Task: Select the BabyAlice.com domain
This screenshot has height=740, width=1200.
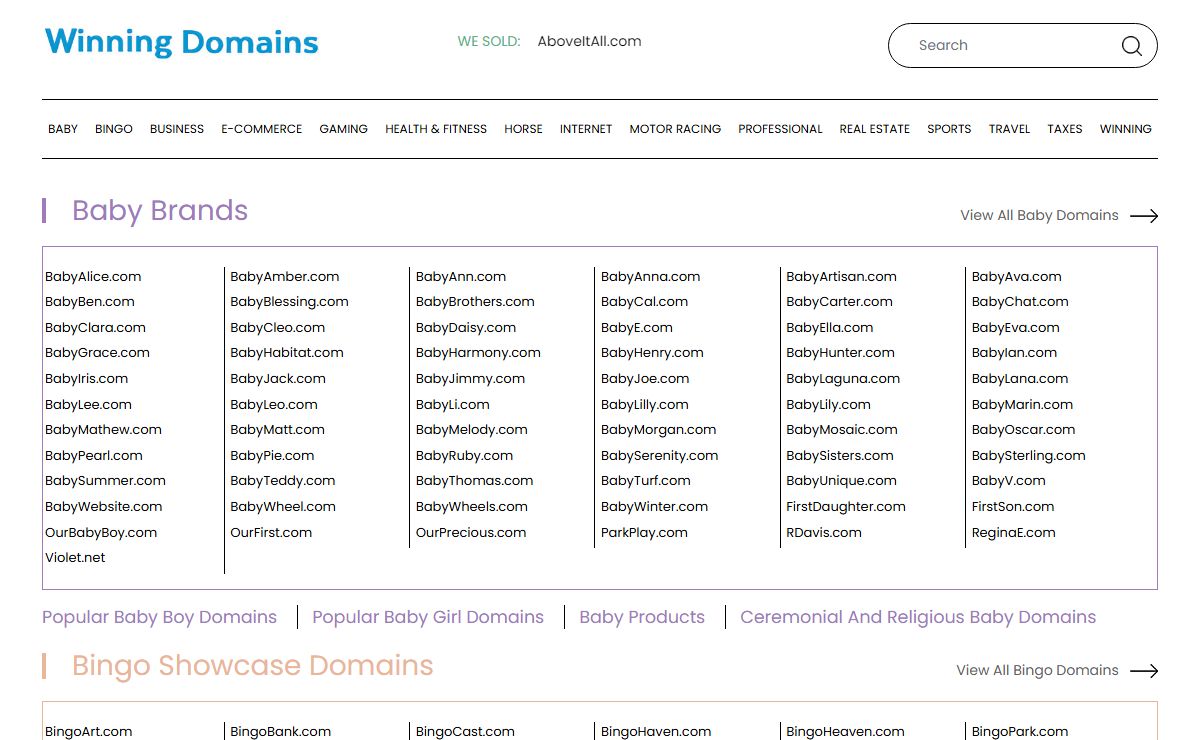Action: tap(93, 277)
